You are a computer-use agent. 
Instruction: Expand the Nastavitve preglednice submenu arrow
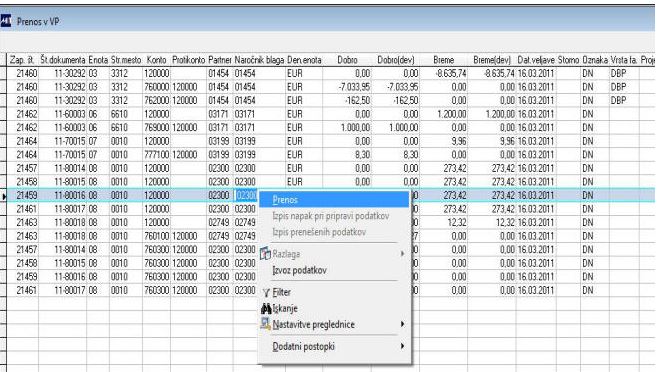(402, 324)
